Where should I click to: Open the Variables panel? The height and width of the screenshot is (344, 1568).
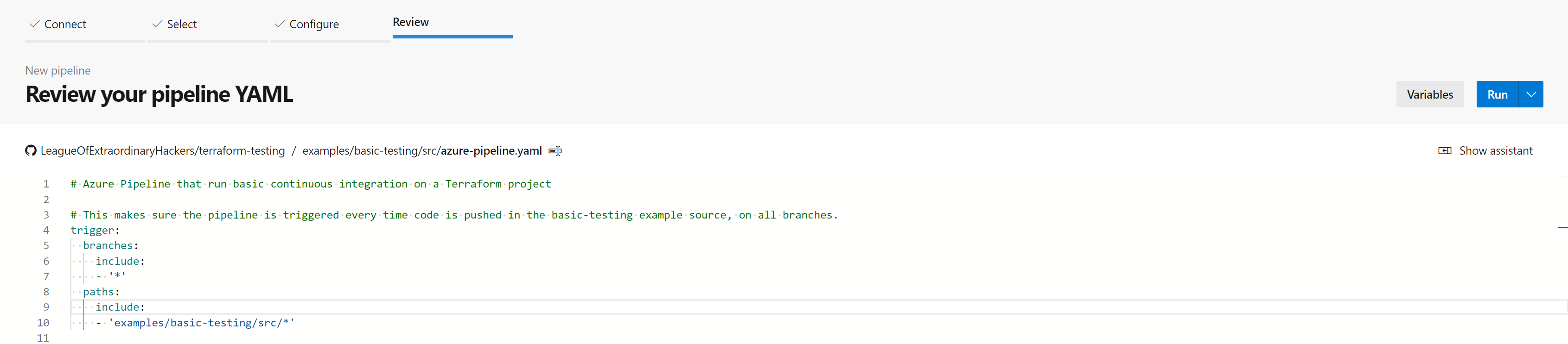pos(1429,95)
